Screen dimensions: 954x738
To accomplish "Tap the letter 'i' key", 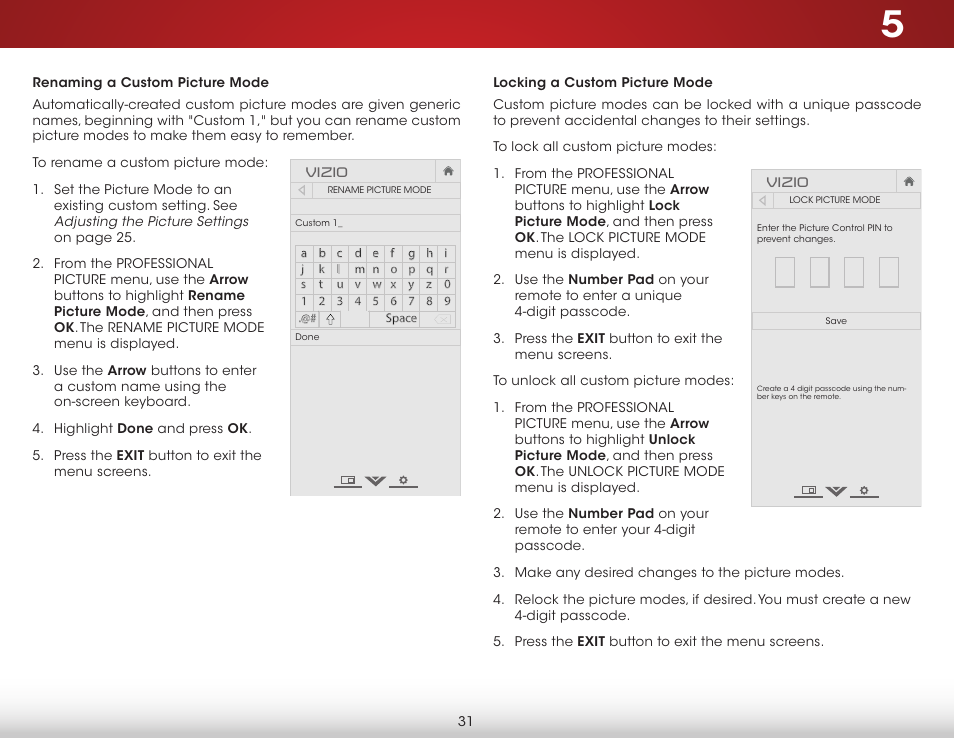I will click(446, 253).
